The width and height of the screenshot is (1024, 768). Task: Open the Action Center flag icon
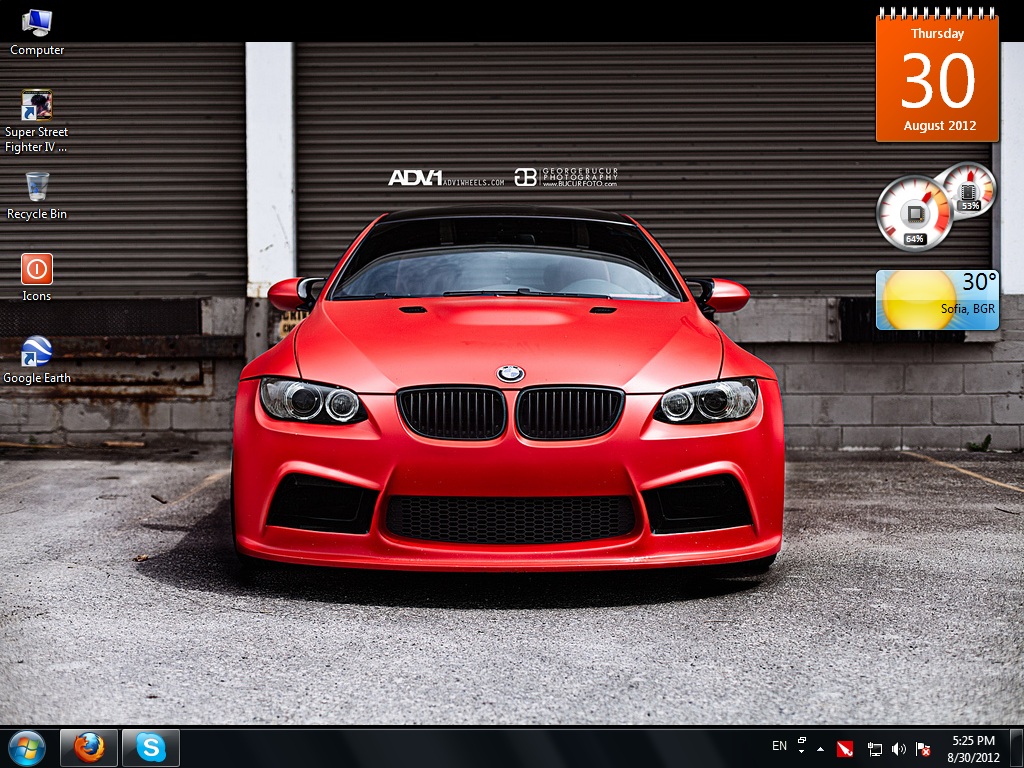923,749
